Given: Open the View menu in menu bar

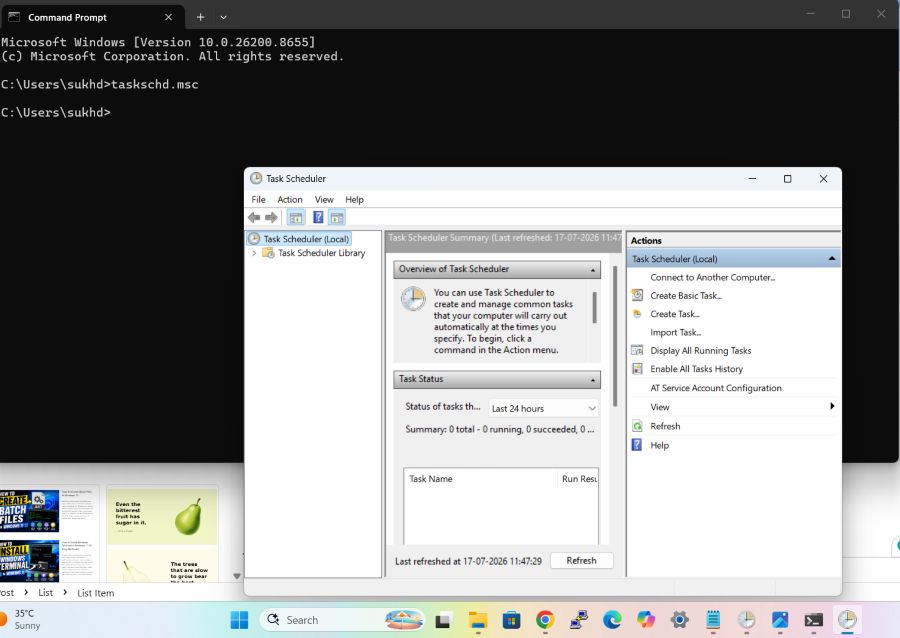Looking at the screenshot, I should tap(324, 200).
